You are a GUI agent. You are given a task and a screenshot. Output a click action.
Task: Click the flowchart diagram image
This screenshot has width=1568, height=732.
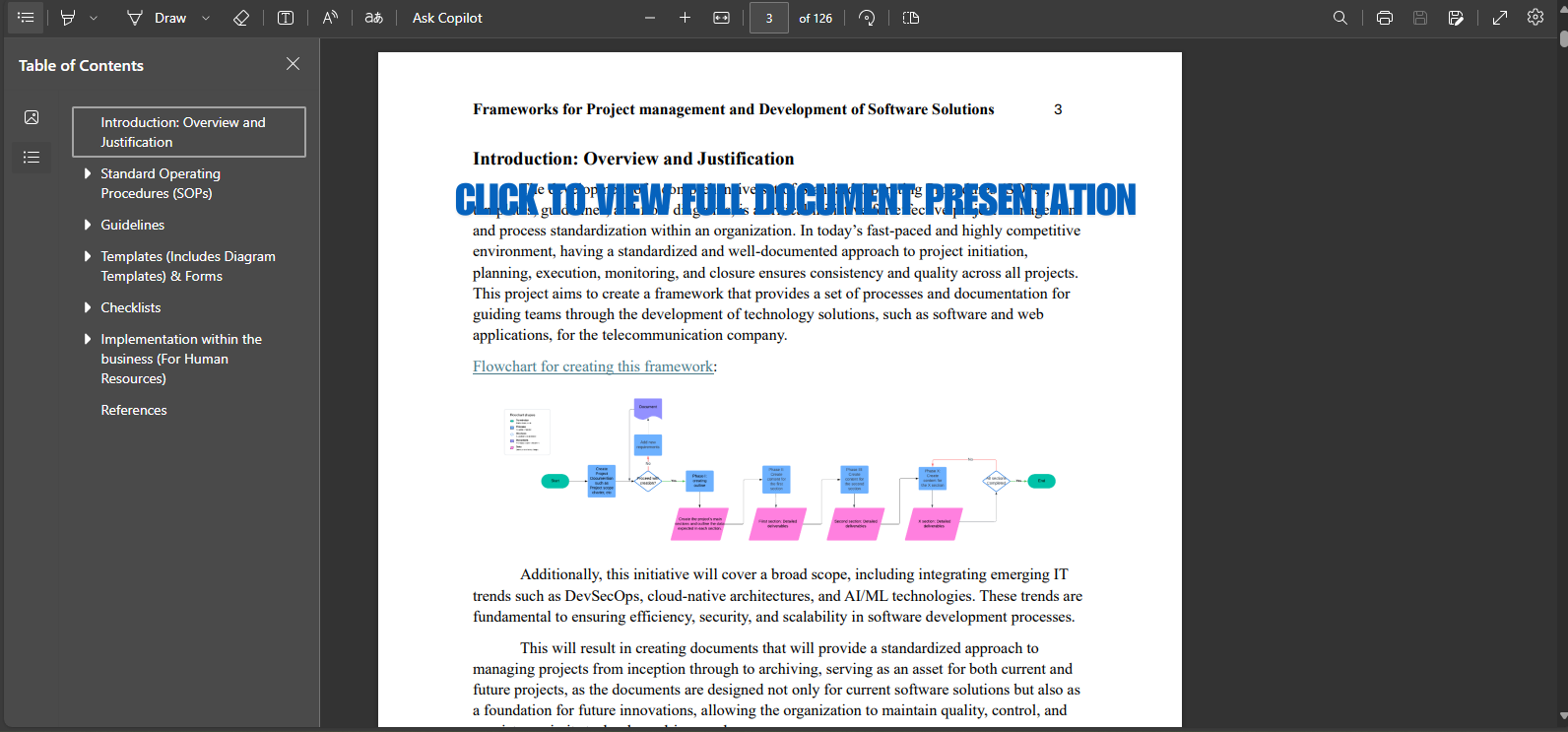781,470
